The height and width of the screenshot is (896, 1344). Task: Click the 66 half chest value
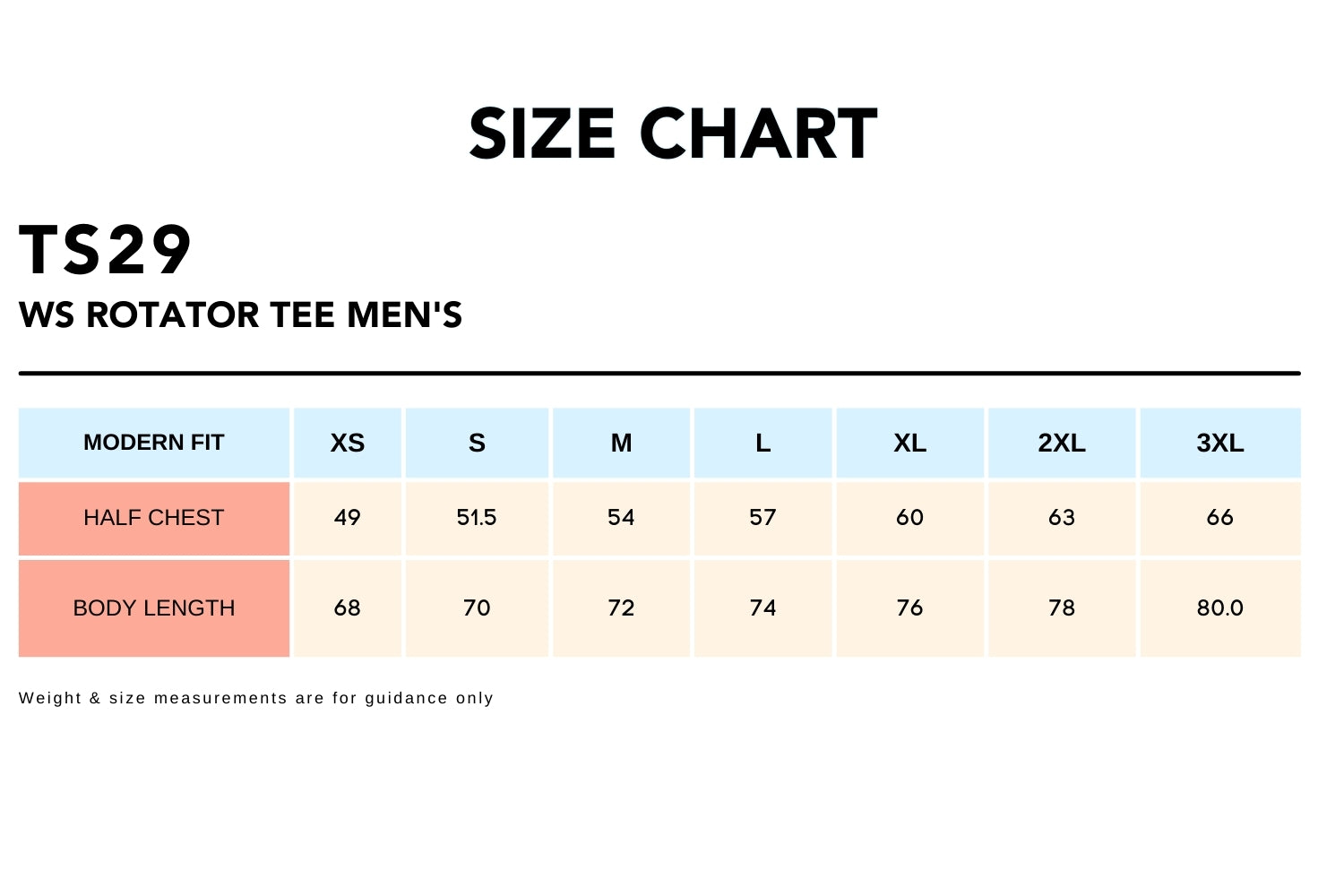(x=1220, y=518)
